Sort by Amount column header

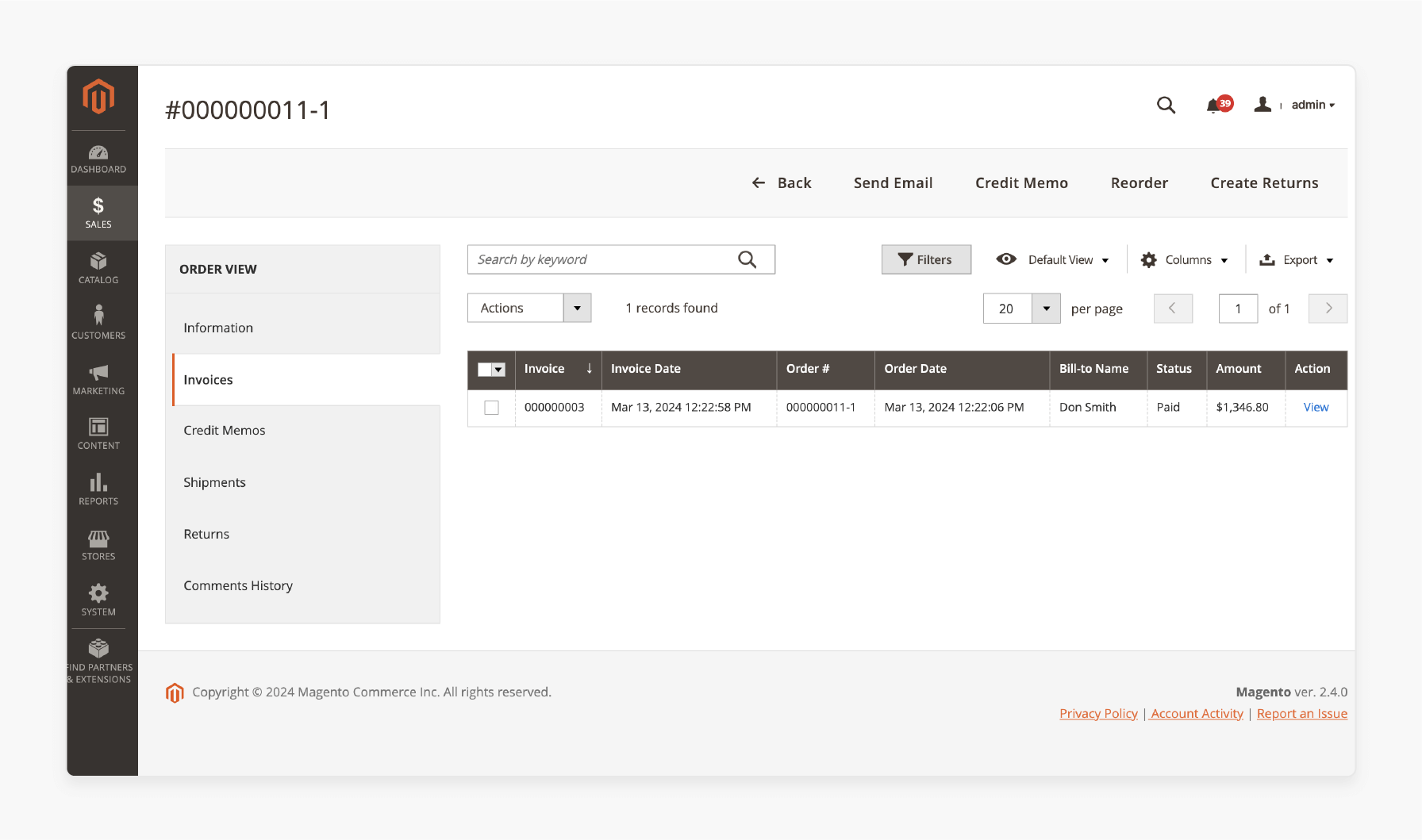click(x=1246, y=369)
